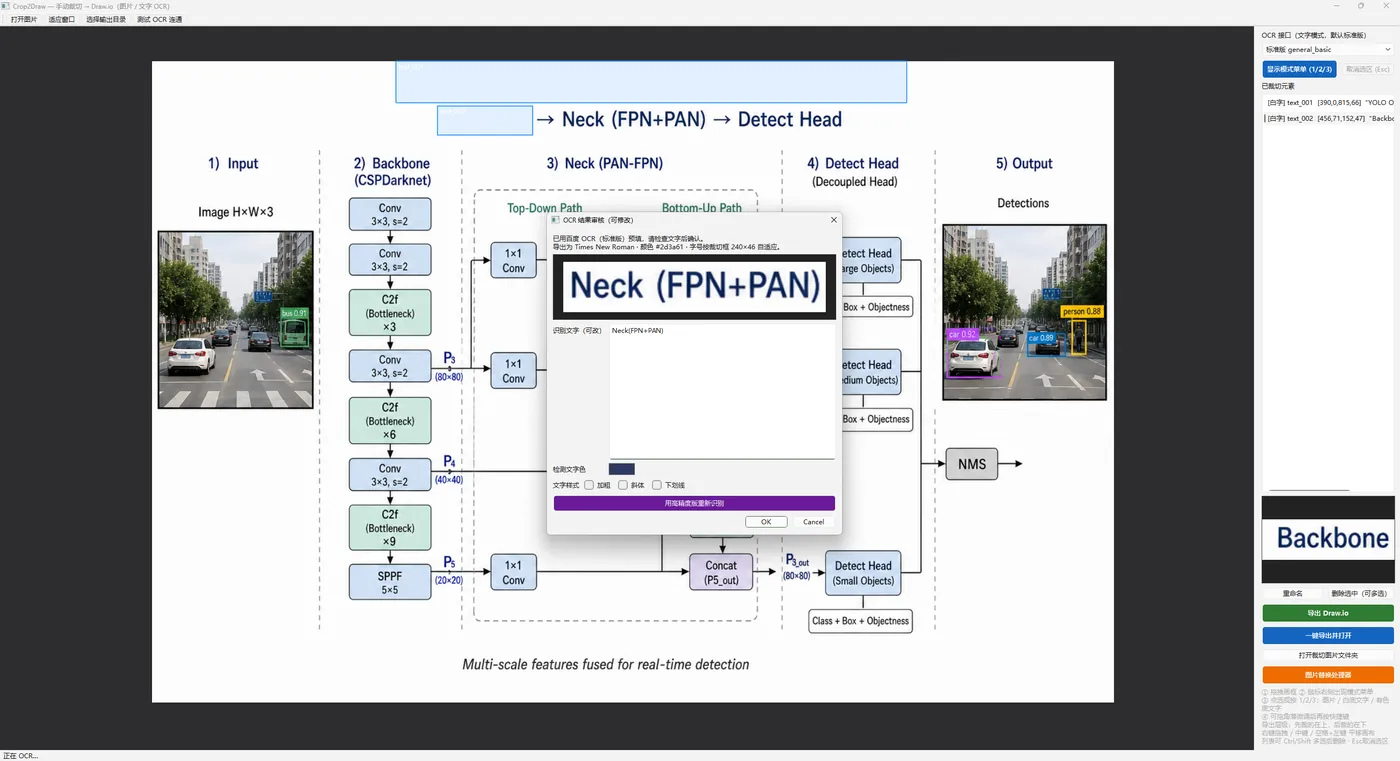1400x761 pixels.
Task: Click the blue 一键导出并打开 button
Action: 1328,635
